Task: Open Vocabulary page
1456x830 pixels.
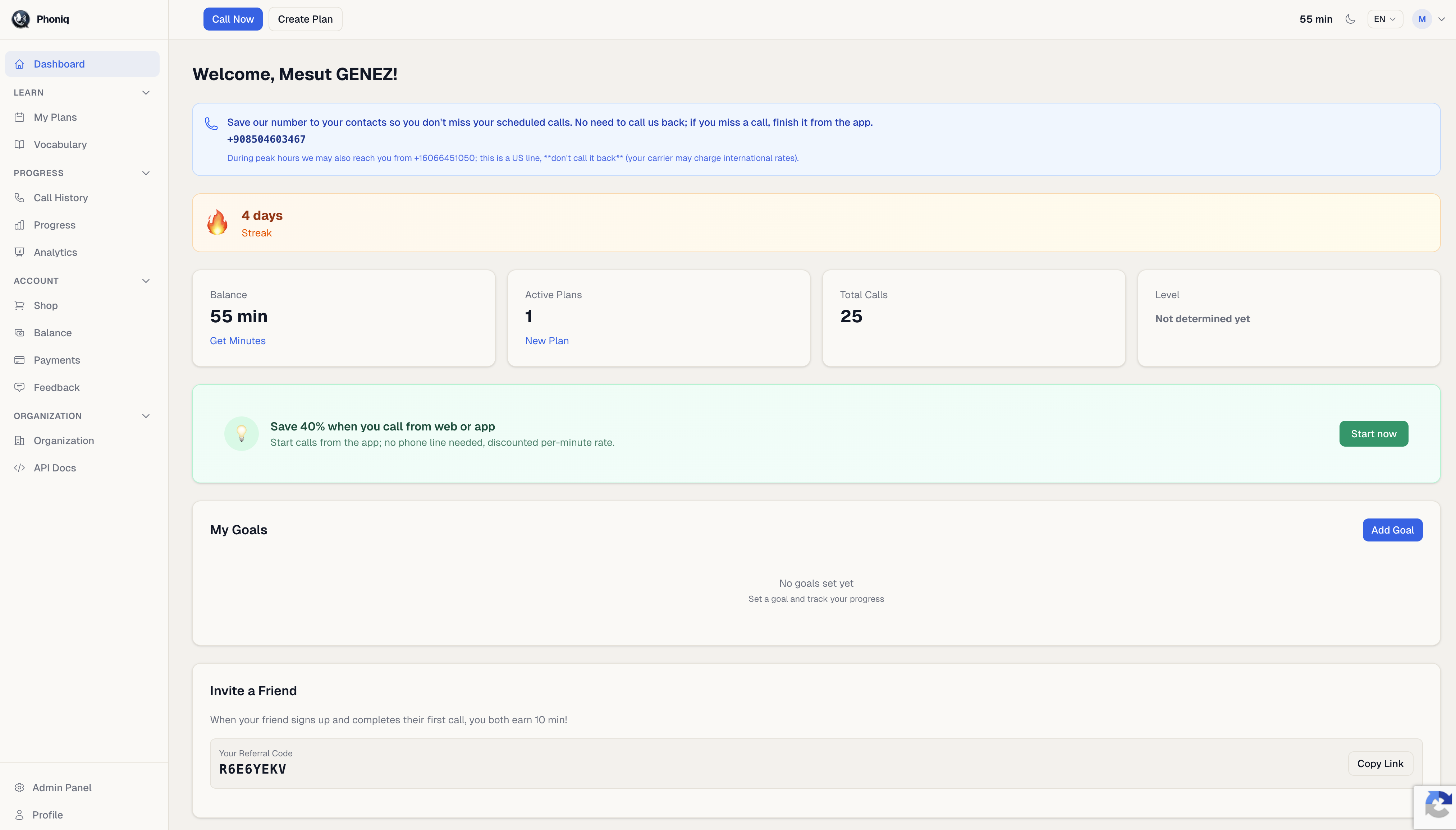Action: point(82,144)
